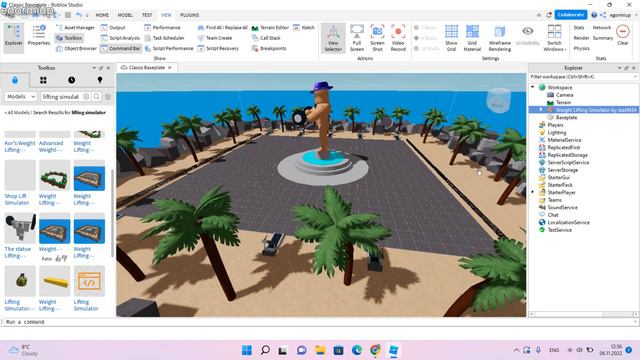Image resolution: width=640 pixels, height=360 pixels.
Task: Select ReplicatedStorage in Explorer
Action: point(567,155)
